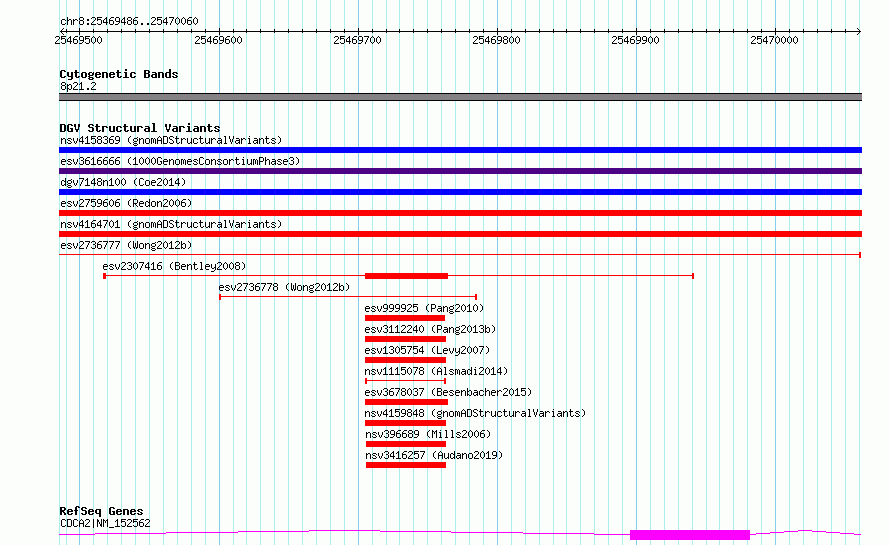This screenshot has height=545, width=890.
Task: Click ruler position 25469700
Action: pyautogui.click(x=358, y=40)
